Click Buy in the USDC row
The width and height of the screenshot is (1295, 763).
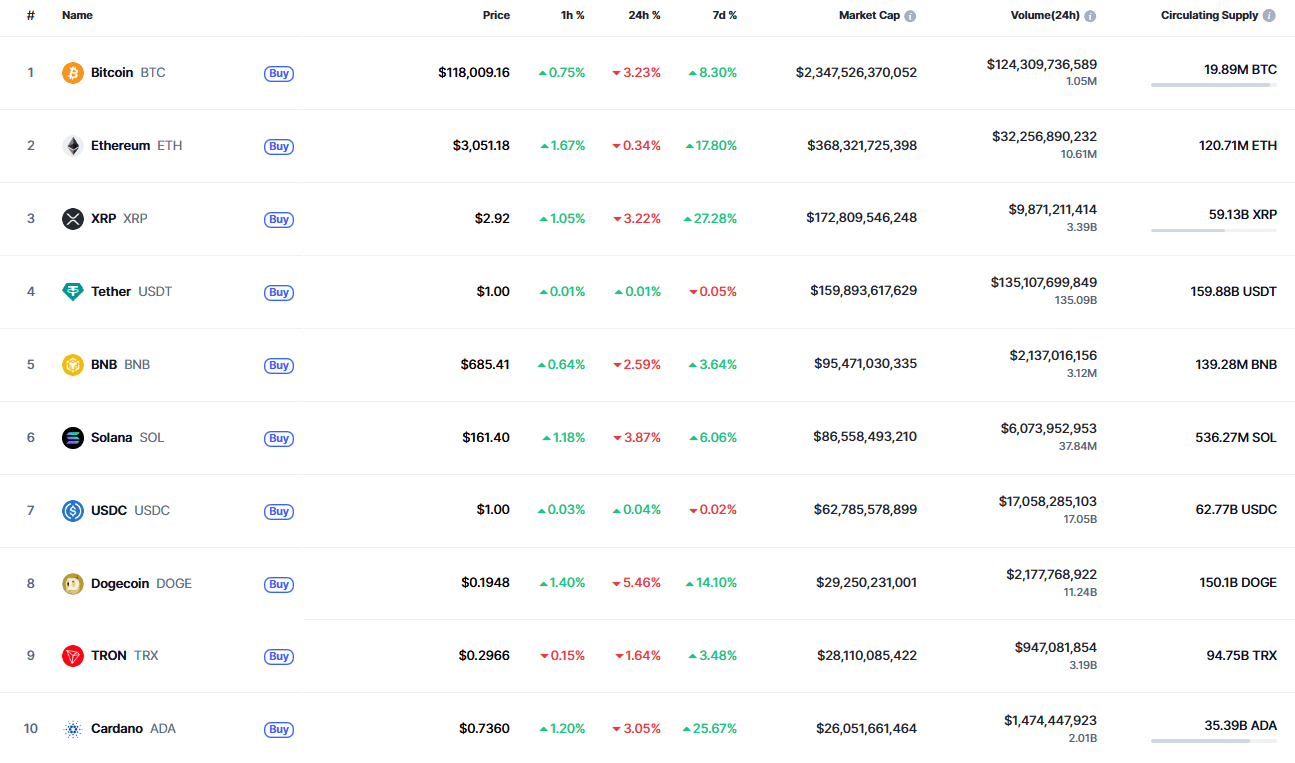pos(279,511)
